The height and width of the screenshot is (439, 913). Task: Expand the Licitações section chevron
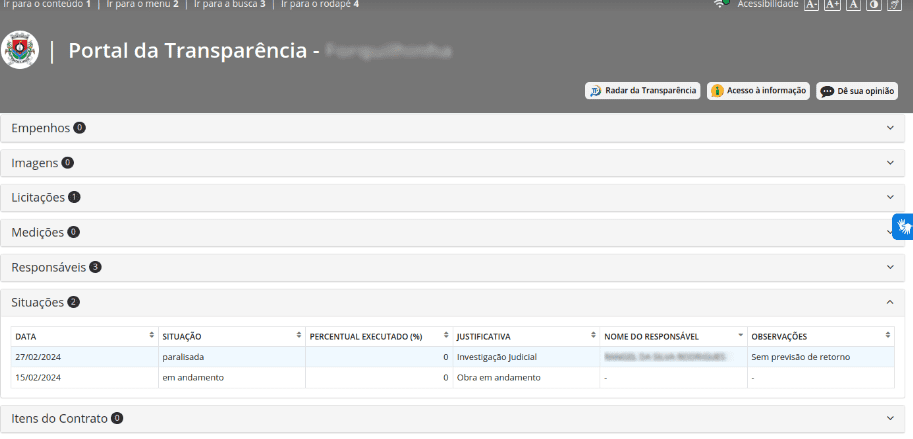click(x=890, y=197)
